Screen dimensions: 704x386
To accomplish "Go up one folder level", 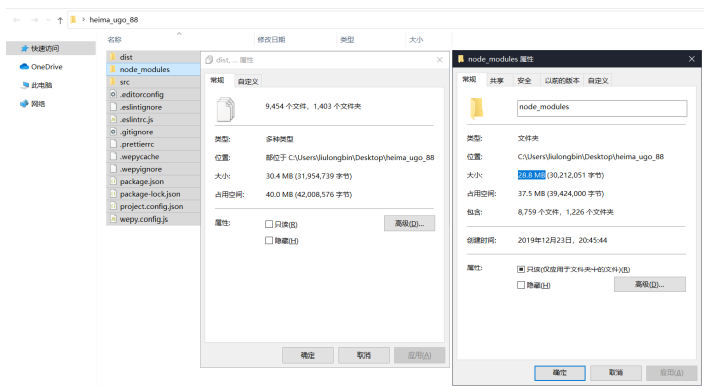I will [60, 20].
